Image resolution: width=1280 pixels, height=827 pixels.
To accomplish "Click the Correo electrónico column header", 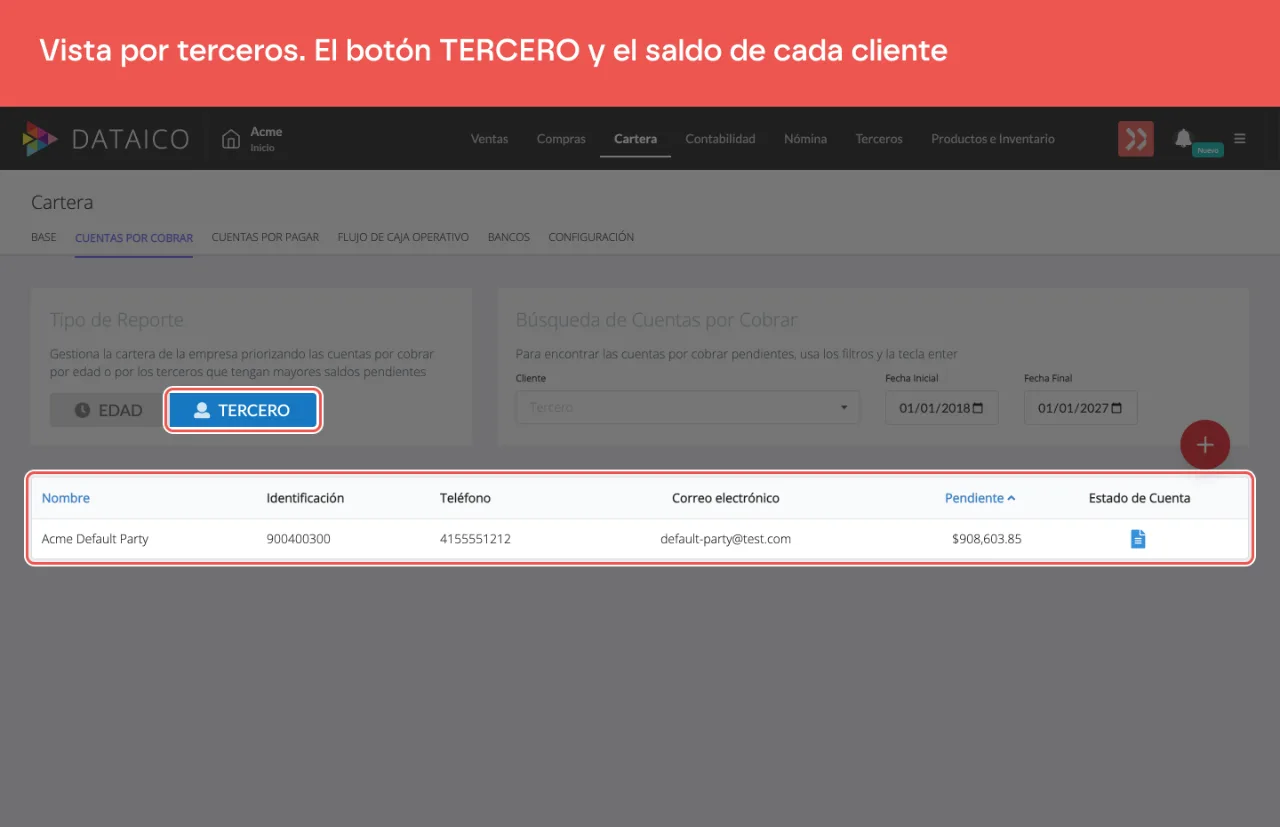I will click(x=725, y=498).
